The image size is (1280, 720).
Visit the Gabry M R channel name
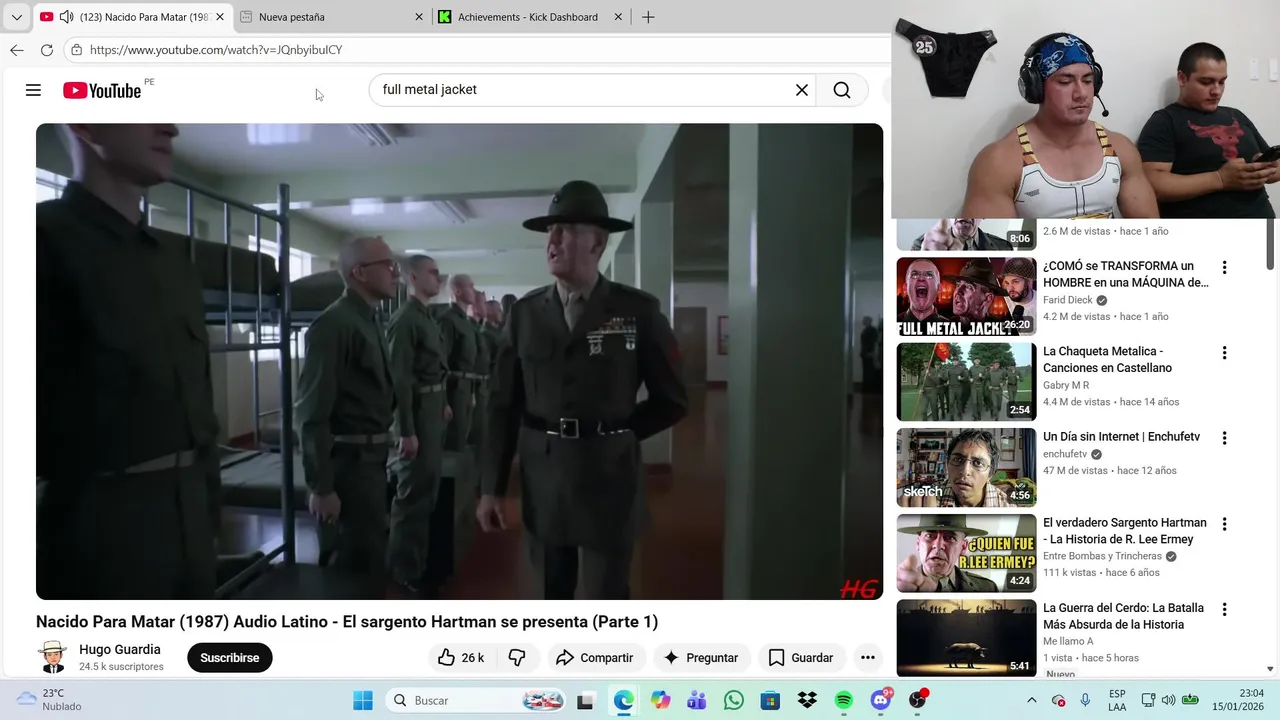click(x=1066, y=385)
